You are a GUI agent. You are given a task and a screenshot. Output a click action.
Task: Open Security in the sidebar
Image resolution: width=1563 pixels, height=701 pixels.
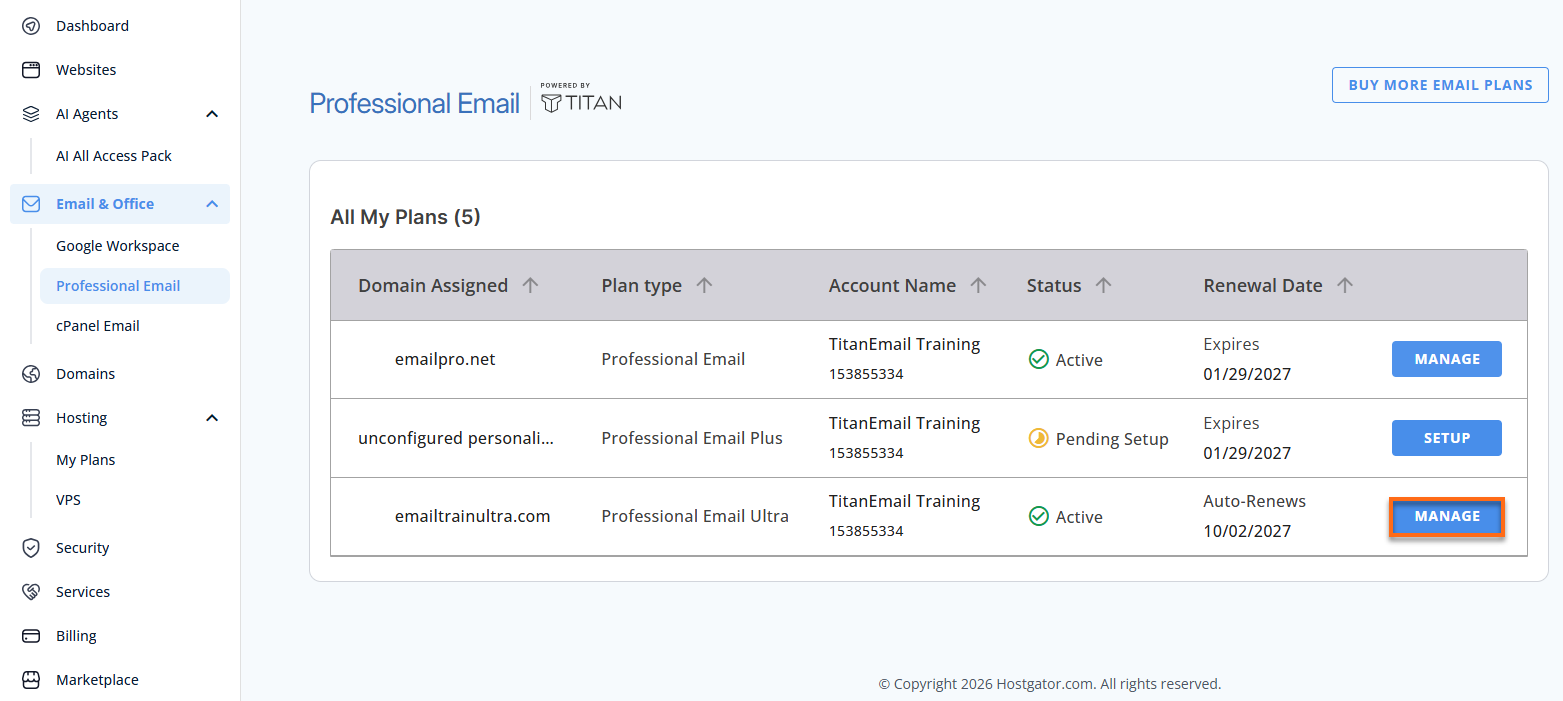tap(83, 548)
